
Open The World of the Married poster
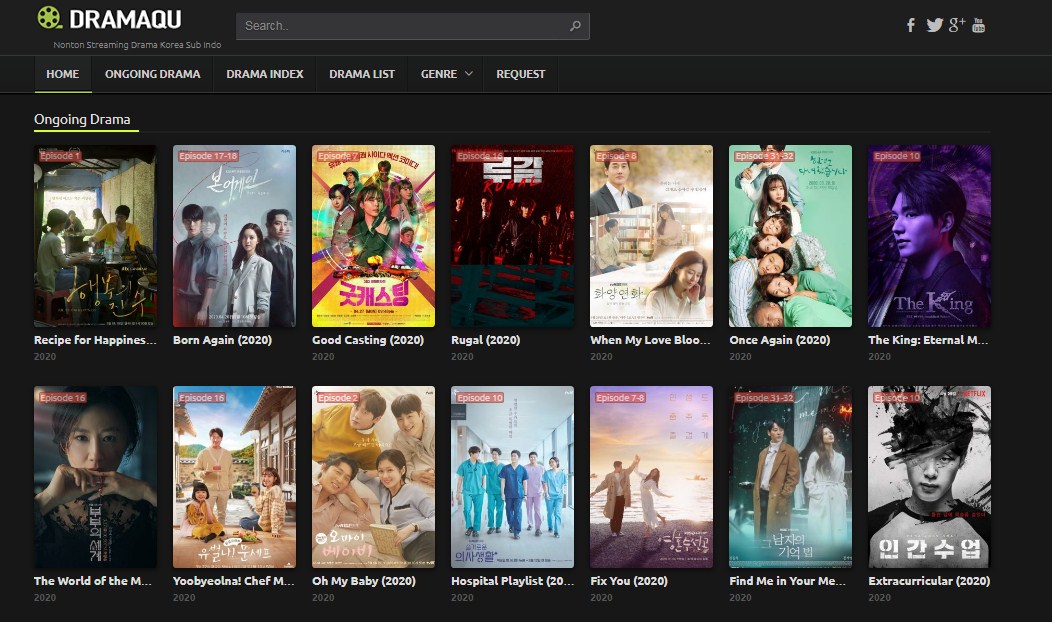coord(95,477)
